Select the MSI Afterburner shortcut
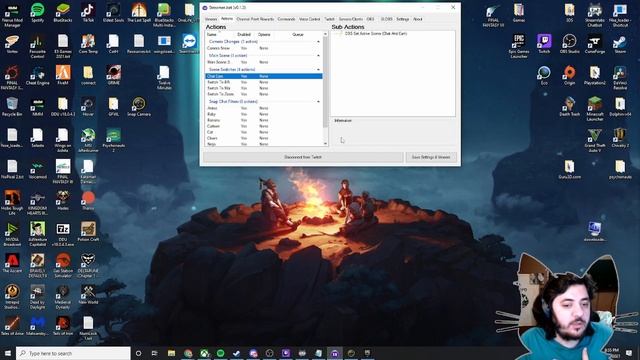Screen dimensions: 640x360 coord(88,140)
